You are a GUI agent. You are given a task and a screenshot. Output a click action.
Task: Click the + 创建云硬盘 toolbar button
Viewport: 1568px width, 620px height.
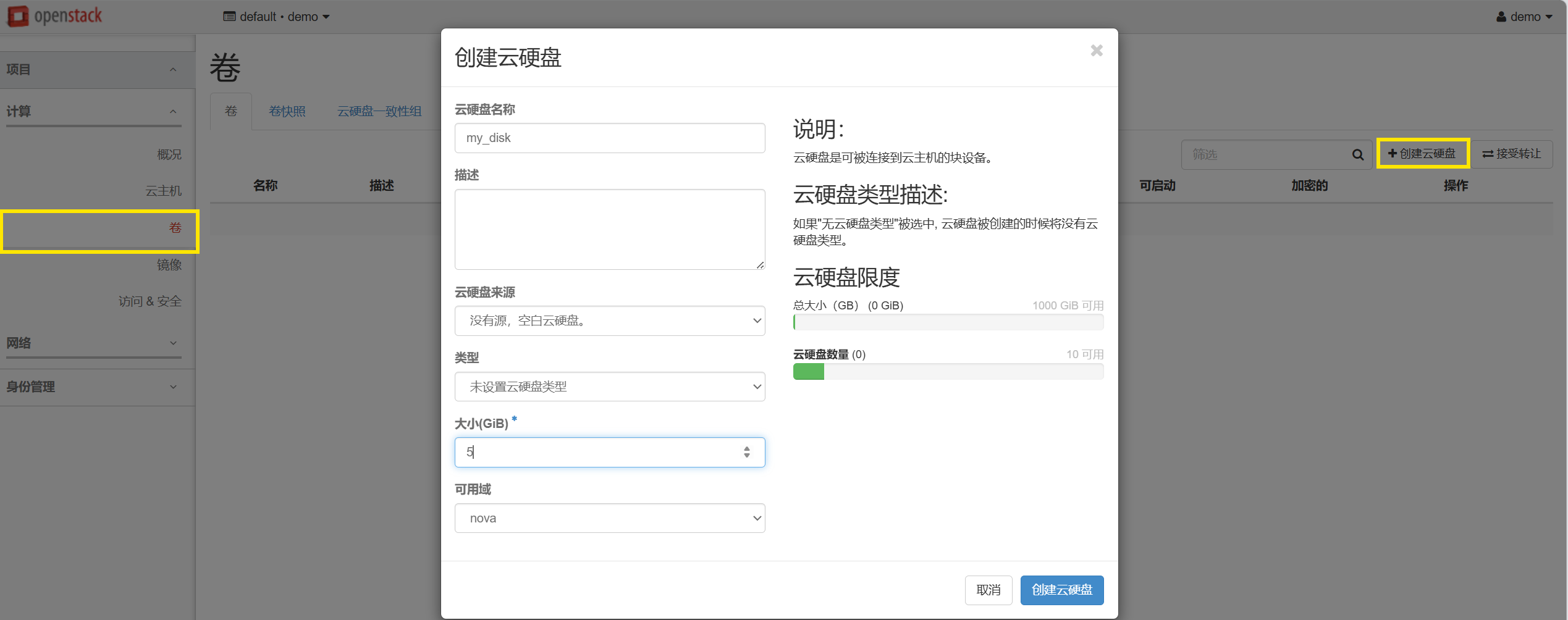pos(1423,154)
